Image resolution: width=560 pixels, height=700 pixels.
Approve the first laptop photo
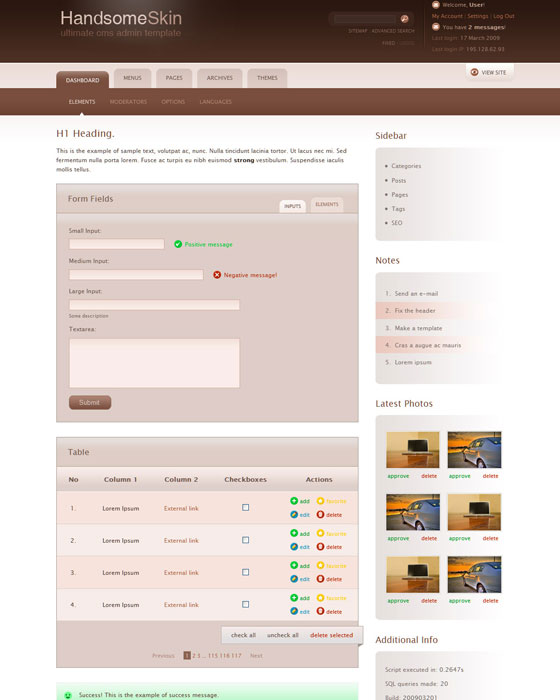tap(398, 476)
